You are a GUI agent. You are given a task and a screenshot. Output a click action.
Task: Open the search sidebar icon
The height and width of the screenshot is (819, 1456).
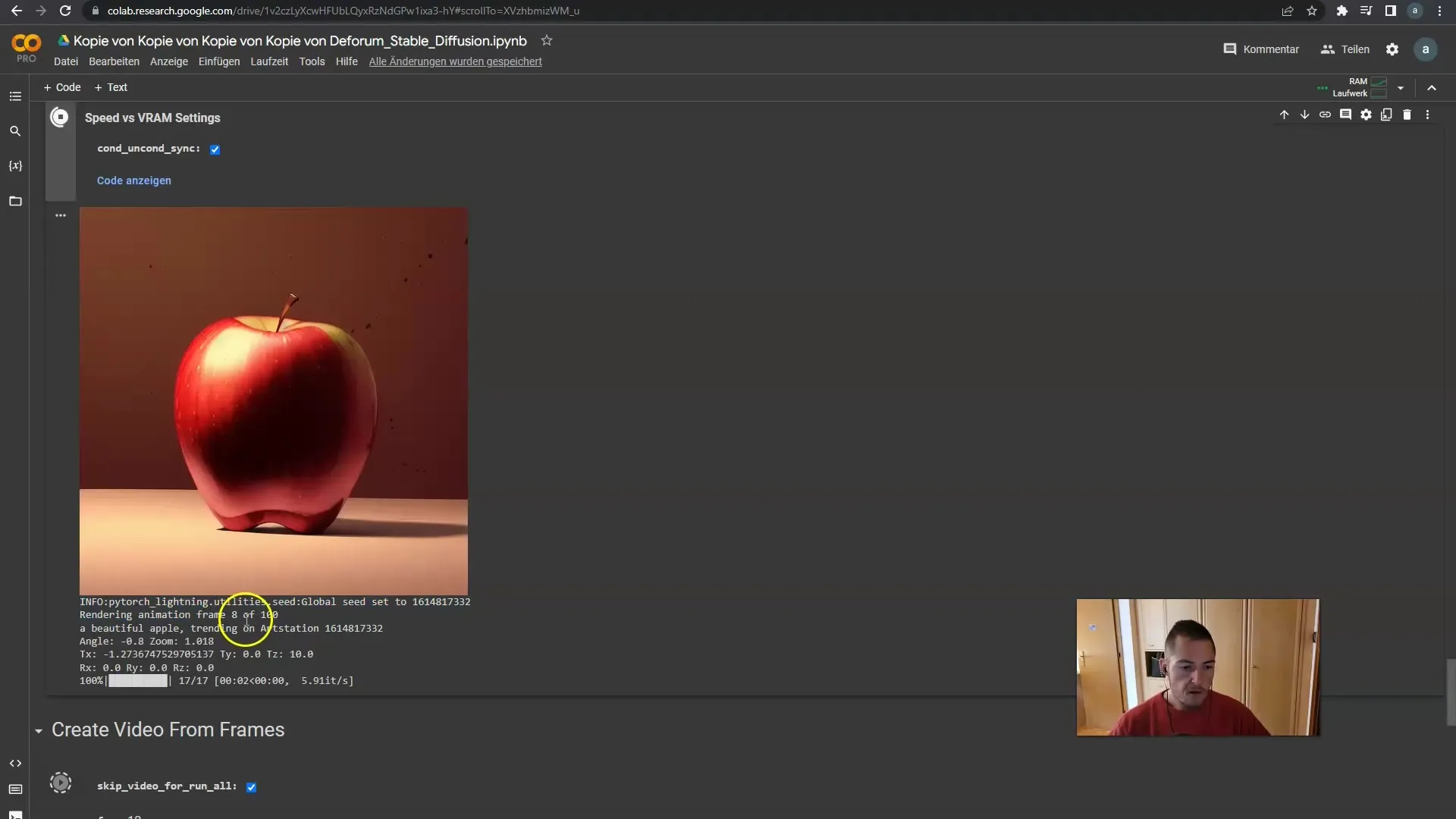(x=15, y=131)
